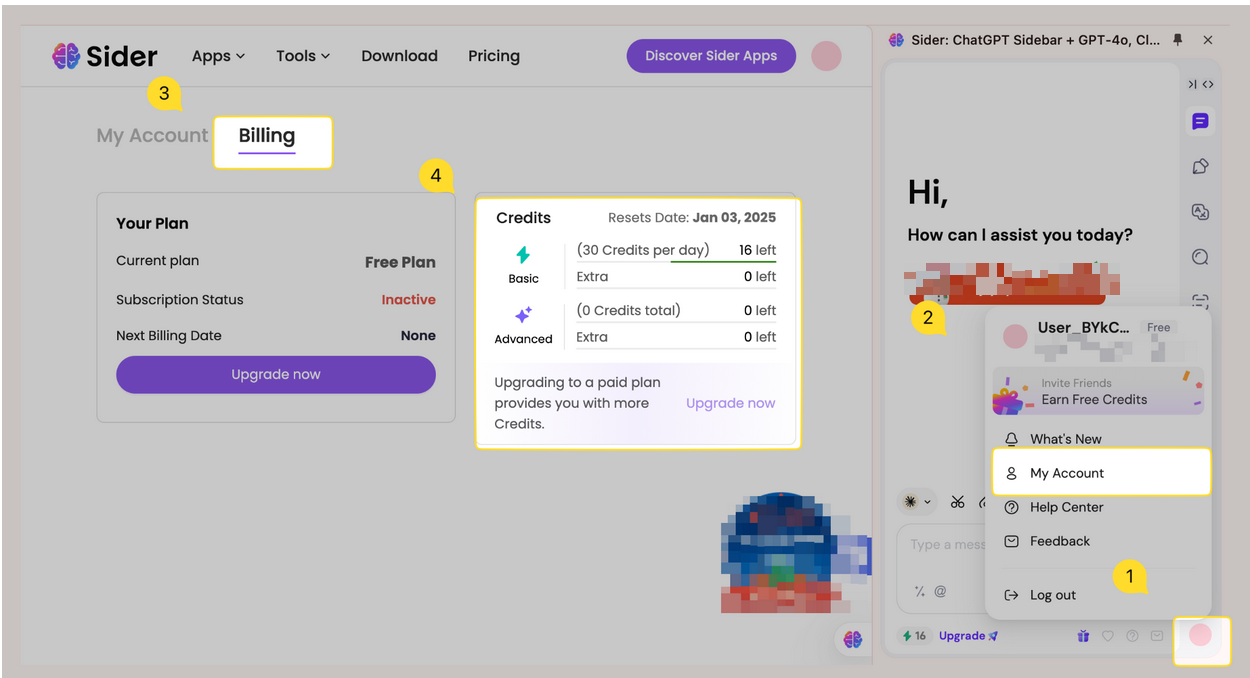The image size is (1250, 678).
Task: Pin the Sider sidebar panel
Action: 1177,40
